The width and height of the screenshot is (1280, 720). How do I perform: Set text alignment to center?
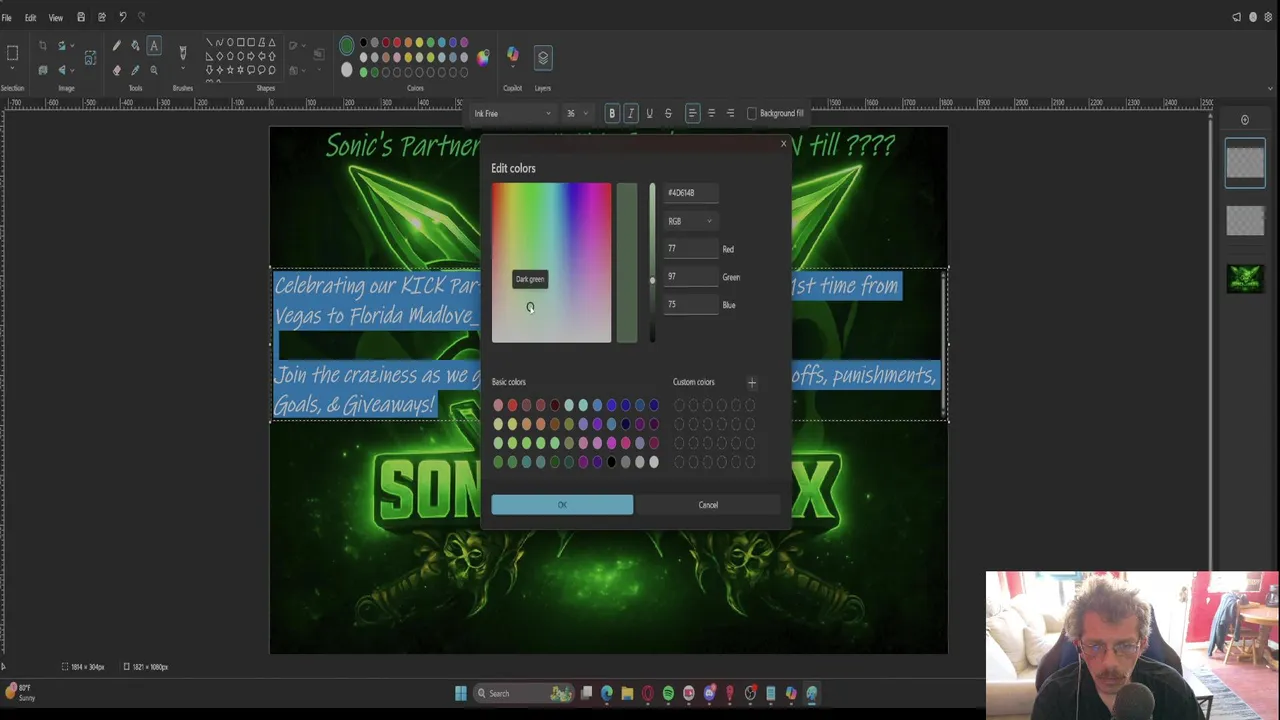711,113
